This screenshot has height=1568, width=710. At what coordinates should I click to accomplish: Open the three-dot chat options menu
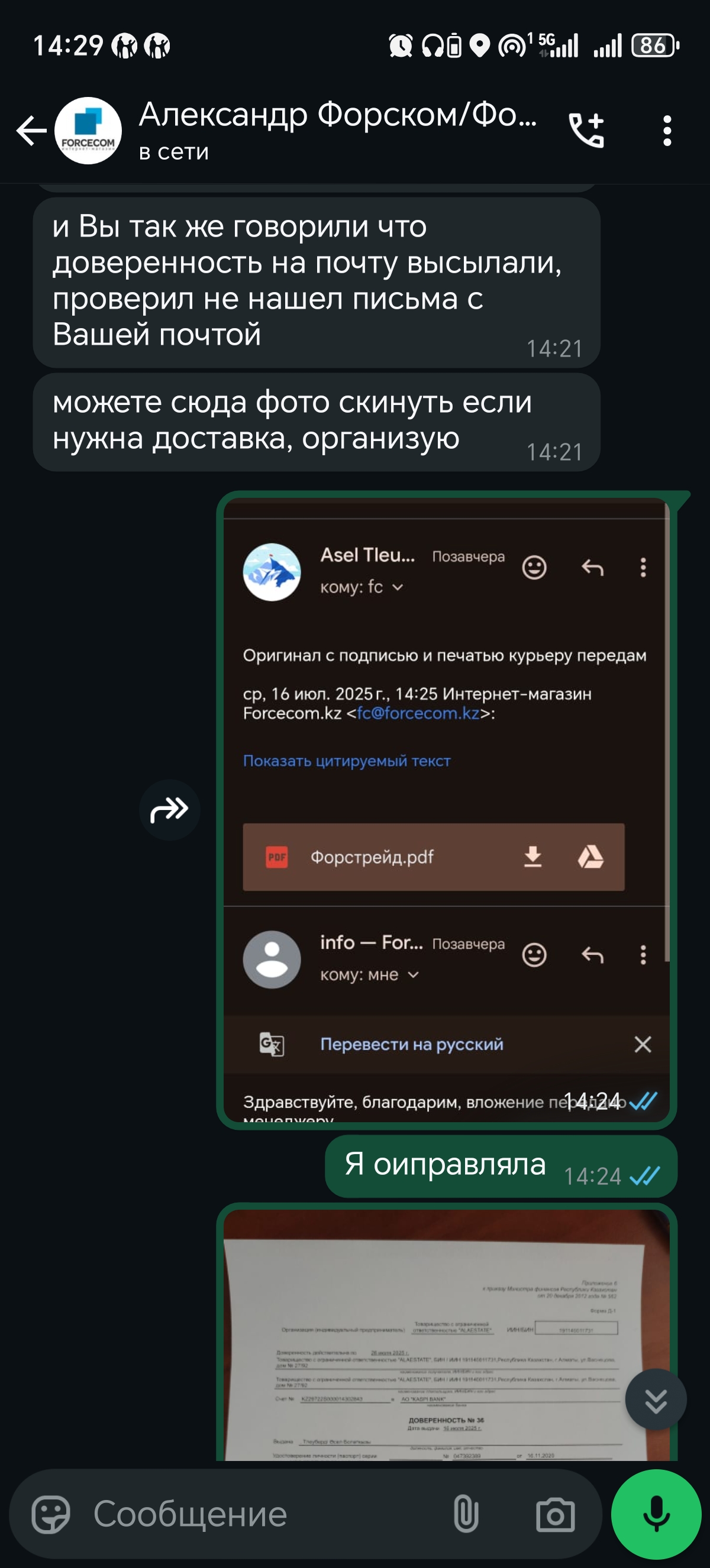(667, 130)
